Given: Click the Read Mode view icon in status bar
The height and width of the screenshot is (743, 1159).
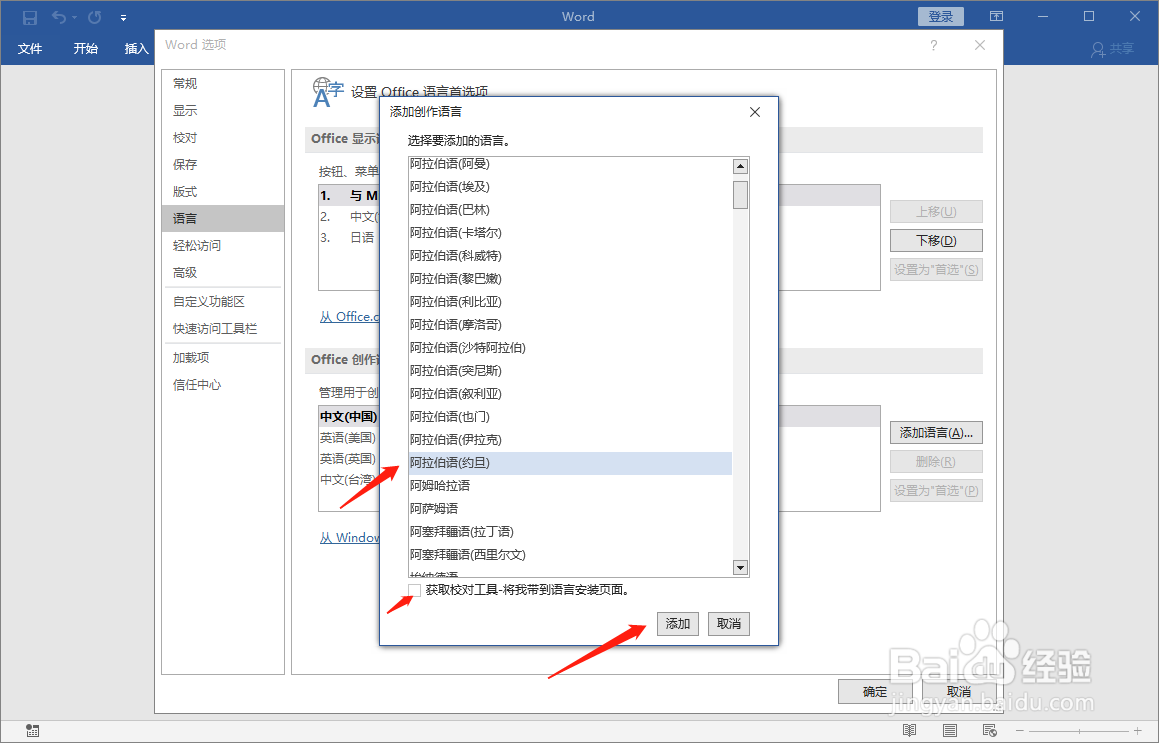Looking at the screenshot, I should 910,730.
